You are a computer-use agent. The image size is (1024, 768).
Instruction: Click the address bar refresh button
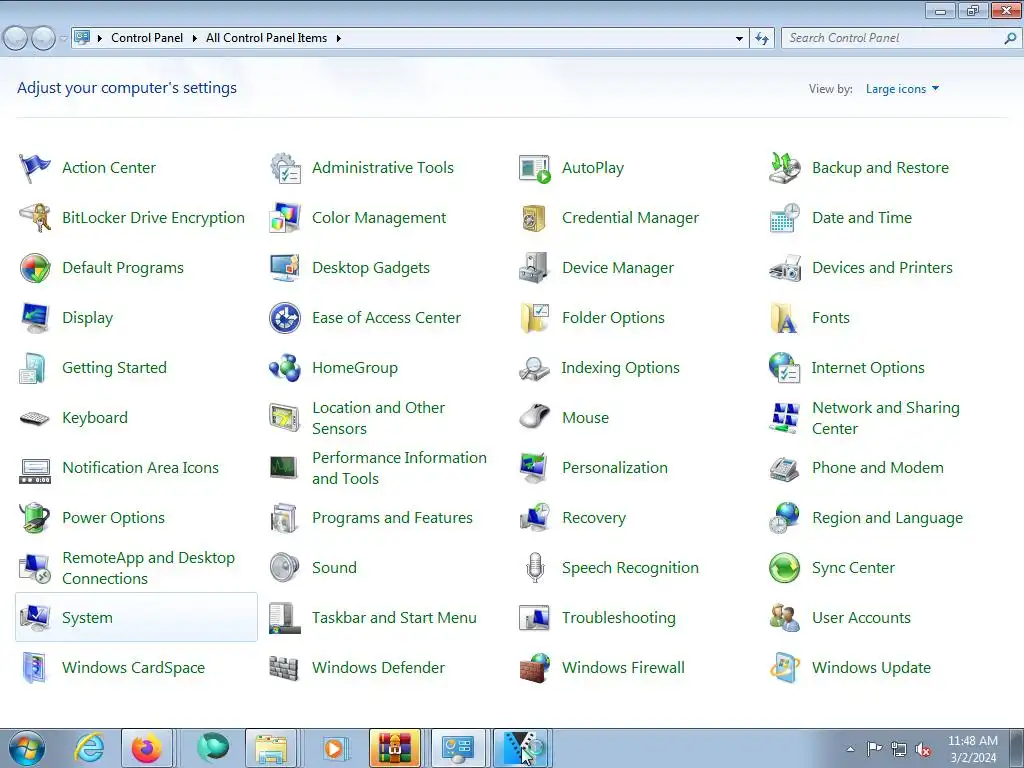click(x=761, y=39)
